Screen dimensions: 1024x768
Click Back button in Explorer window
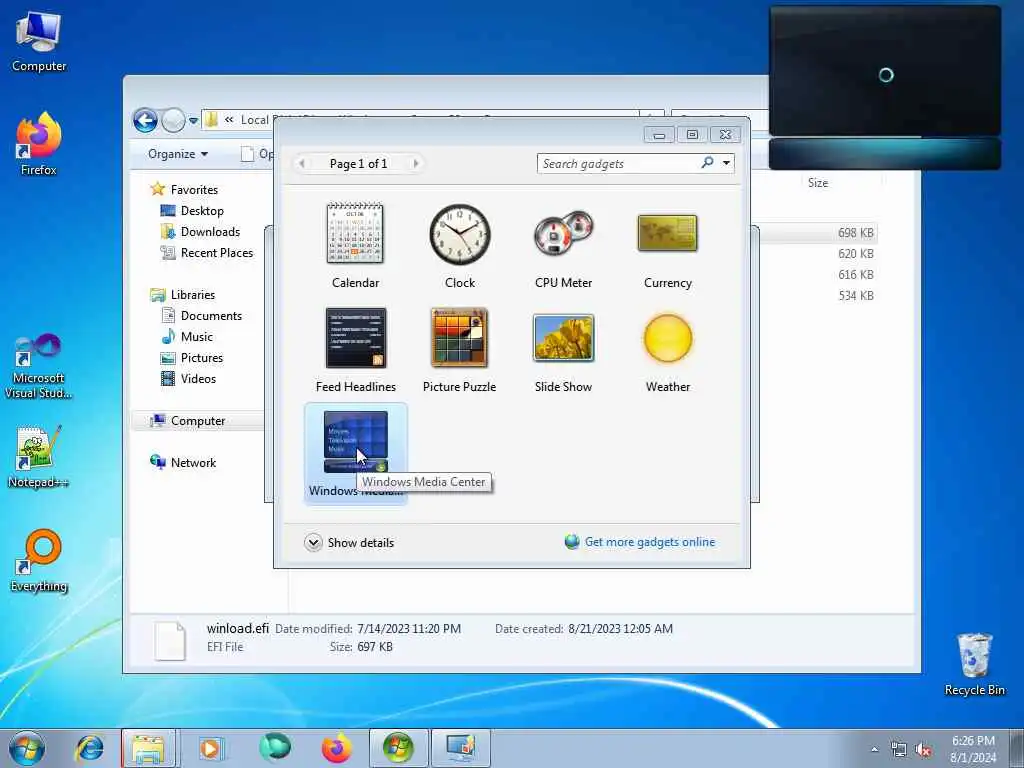[145, 120]
